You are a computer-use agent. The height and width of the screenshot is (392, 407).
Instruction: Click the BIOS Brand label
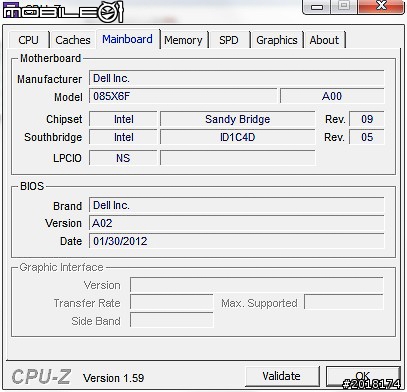coord(68,206)
